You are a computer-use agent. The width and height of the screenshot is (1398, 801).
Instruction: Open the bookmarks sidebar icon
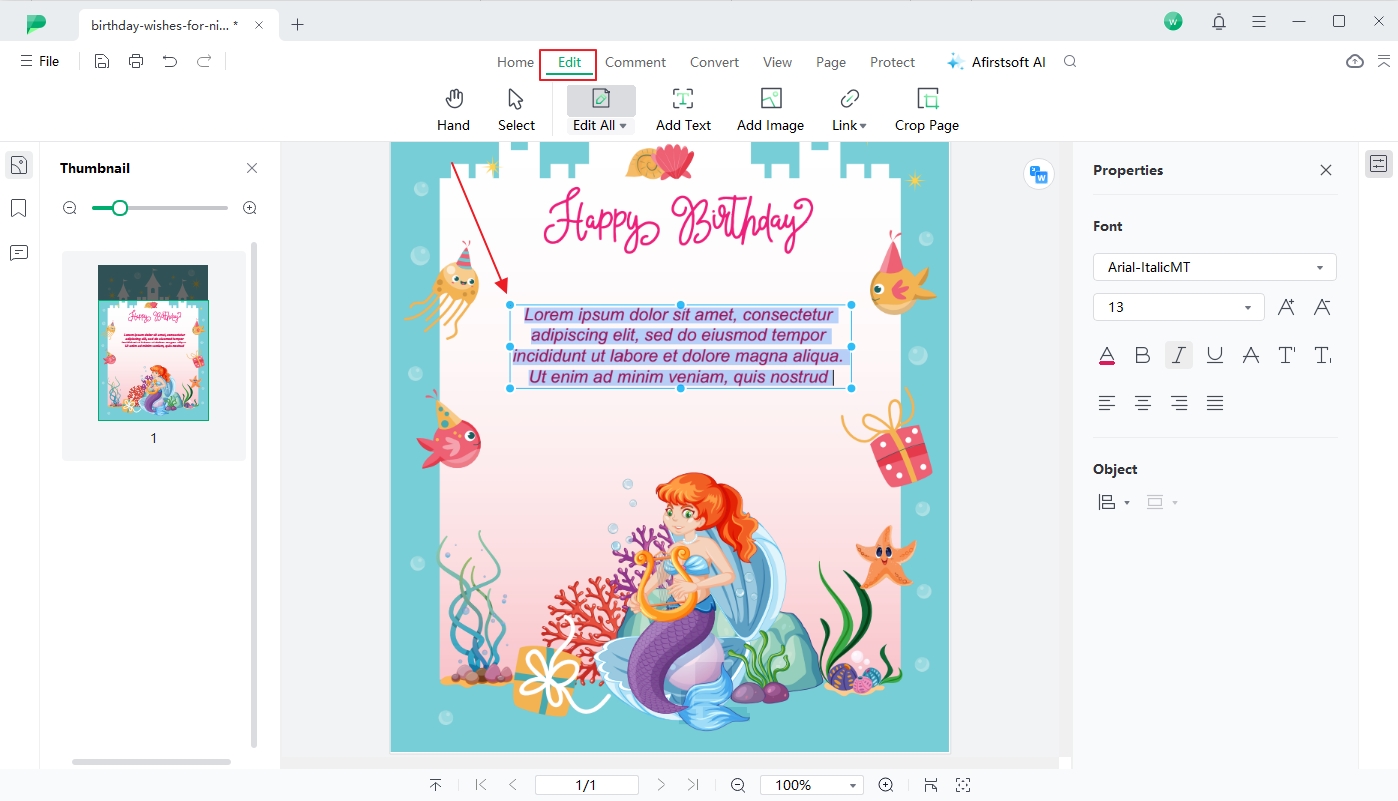pyautogui.click(x=19, y=208)
